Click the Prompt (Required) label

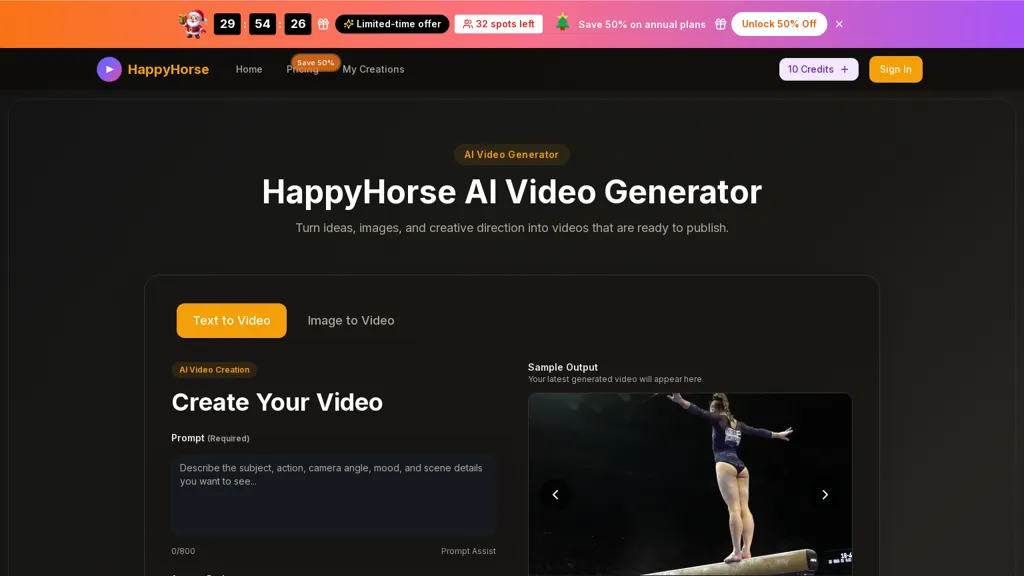(210, 438)
